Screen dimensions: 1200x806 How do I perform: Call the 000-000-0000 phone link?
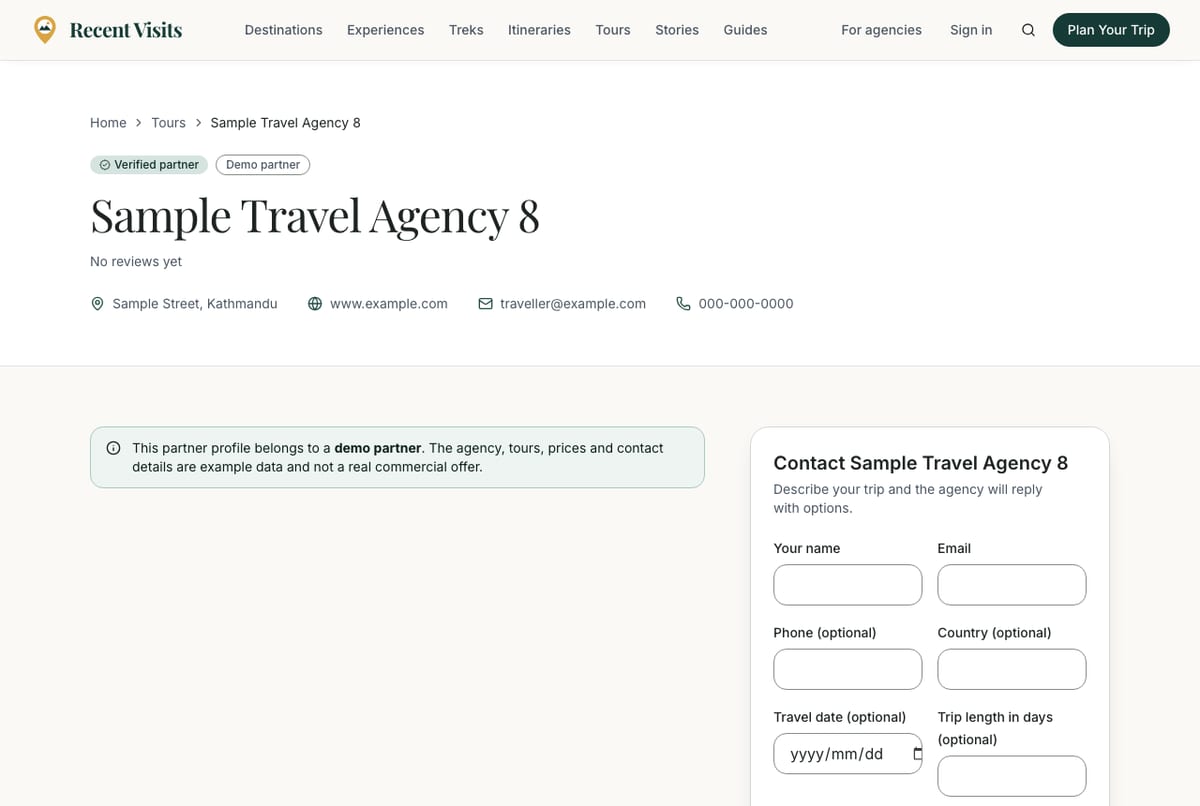pos(746,303)
